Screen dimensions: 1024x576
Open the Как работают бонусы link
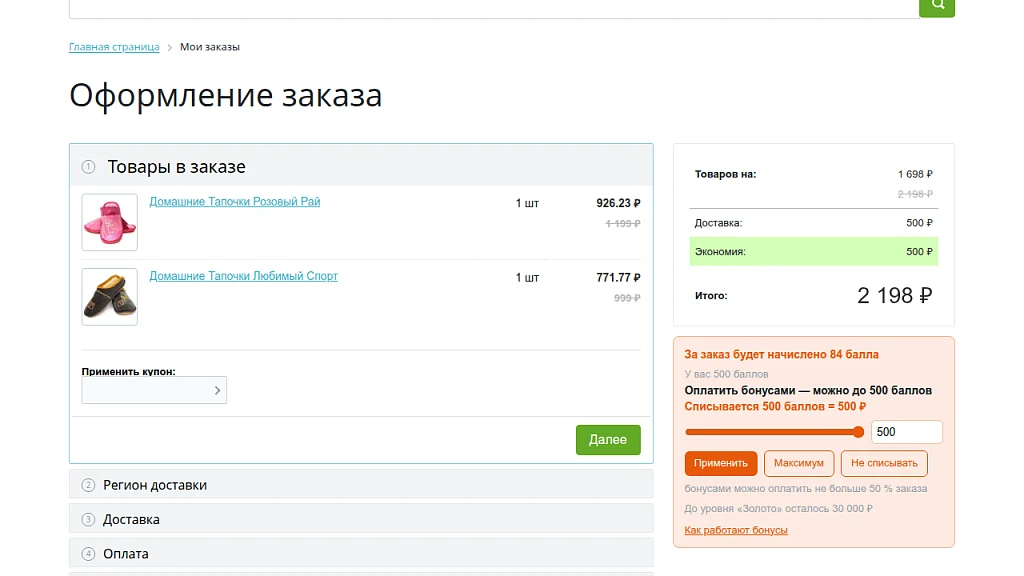tap(736, 530)
